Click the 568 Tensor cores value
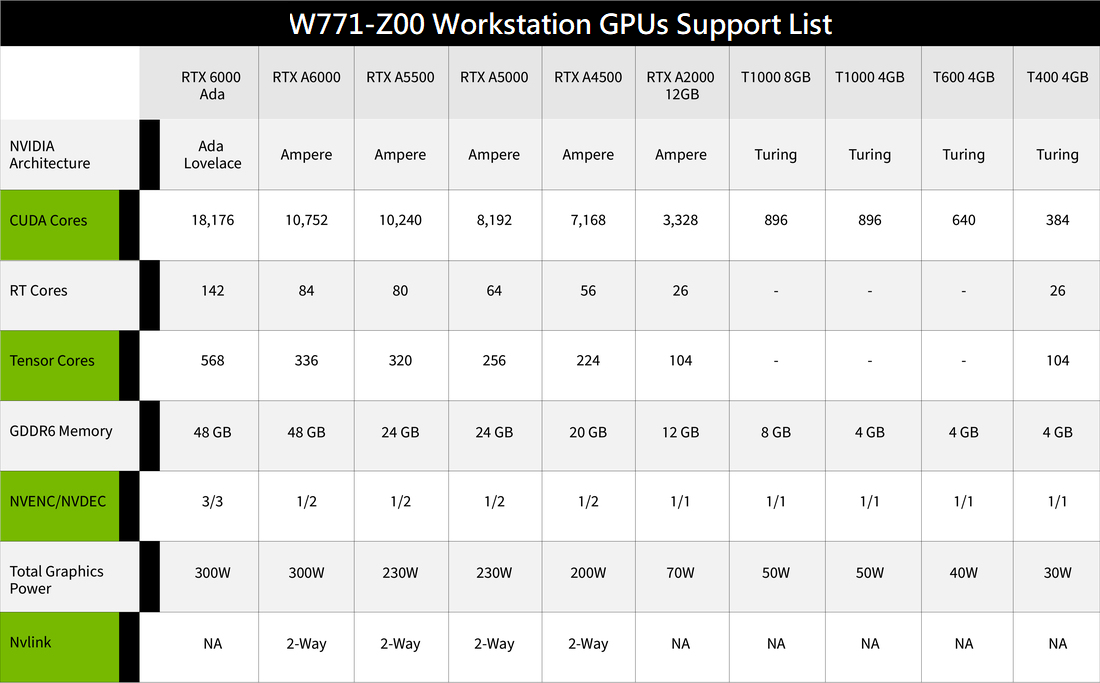Screen dimensions: 1100x683 (213, 360)
